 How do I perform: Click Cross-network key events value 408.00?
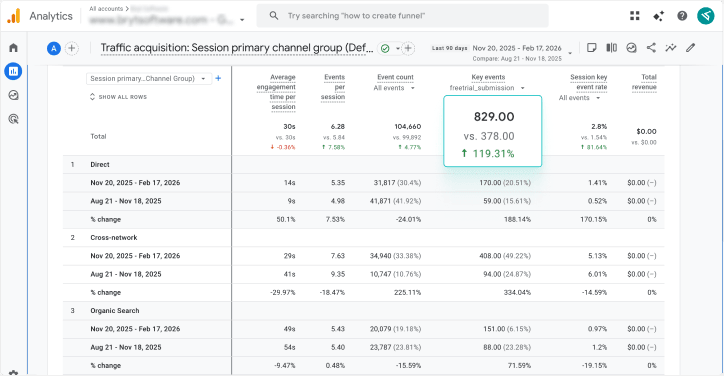pyautogui.click(x=490, y=256)
